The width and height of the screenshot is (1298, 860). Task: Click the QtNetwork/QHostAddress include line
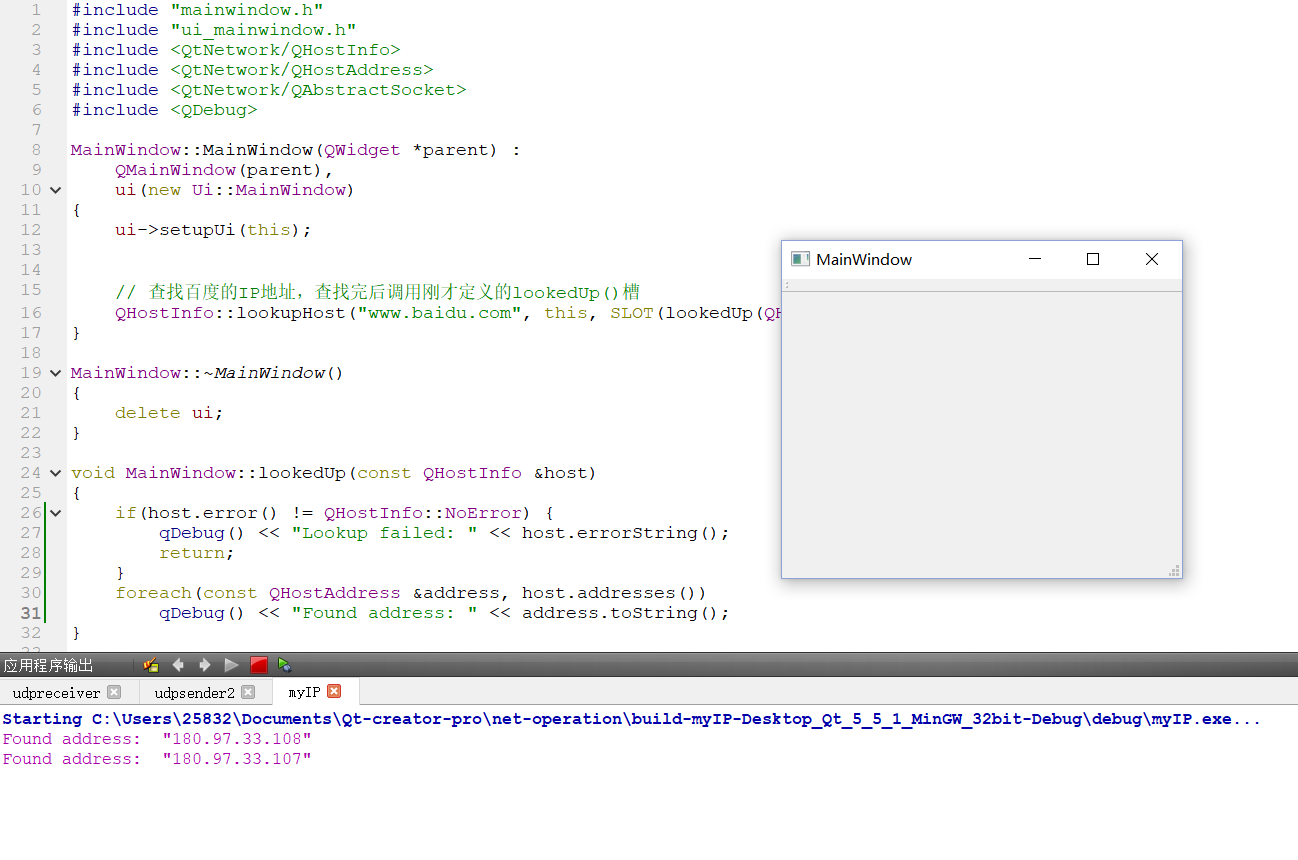tap(252, 70)
